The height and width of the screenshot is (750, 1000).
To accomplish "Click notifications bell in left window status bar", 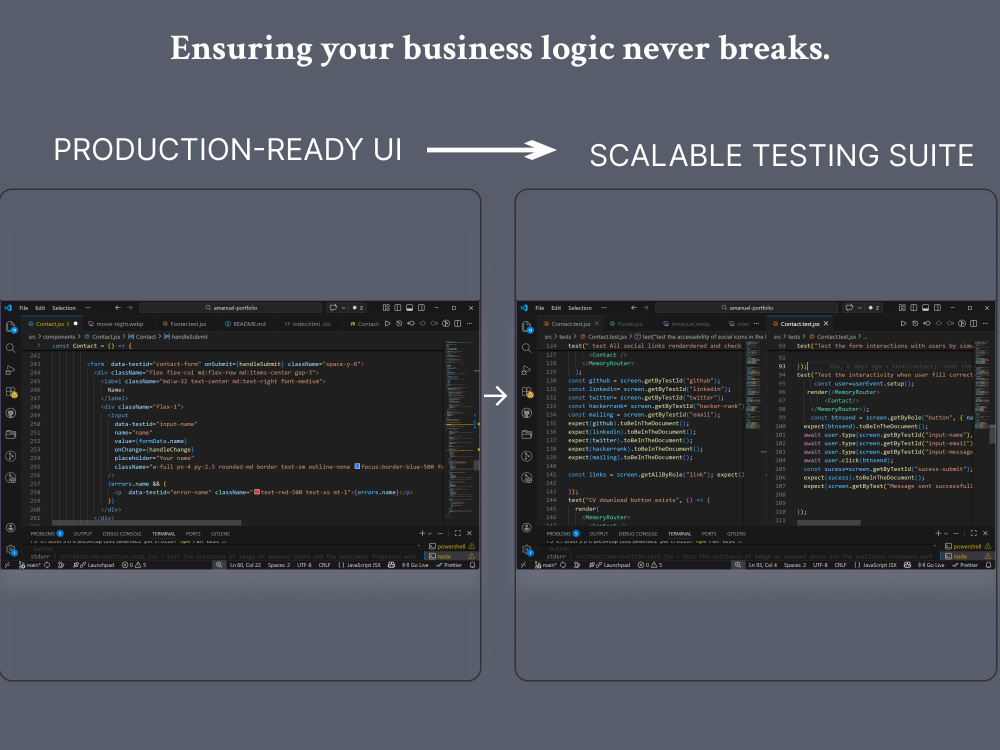I will click(473, 565).
